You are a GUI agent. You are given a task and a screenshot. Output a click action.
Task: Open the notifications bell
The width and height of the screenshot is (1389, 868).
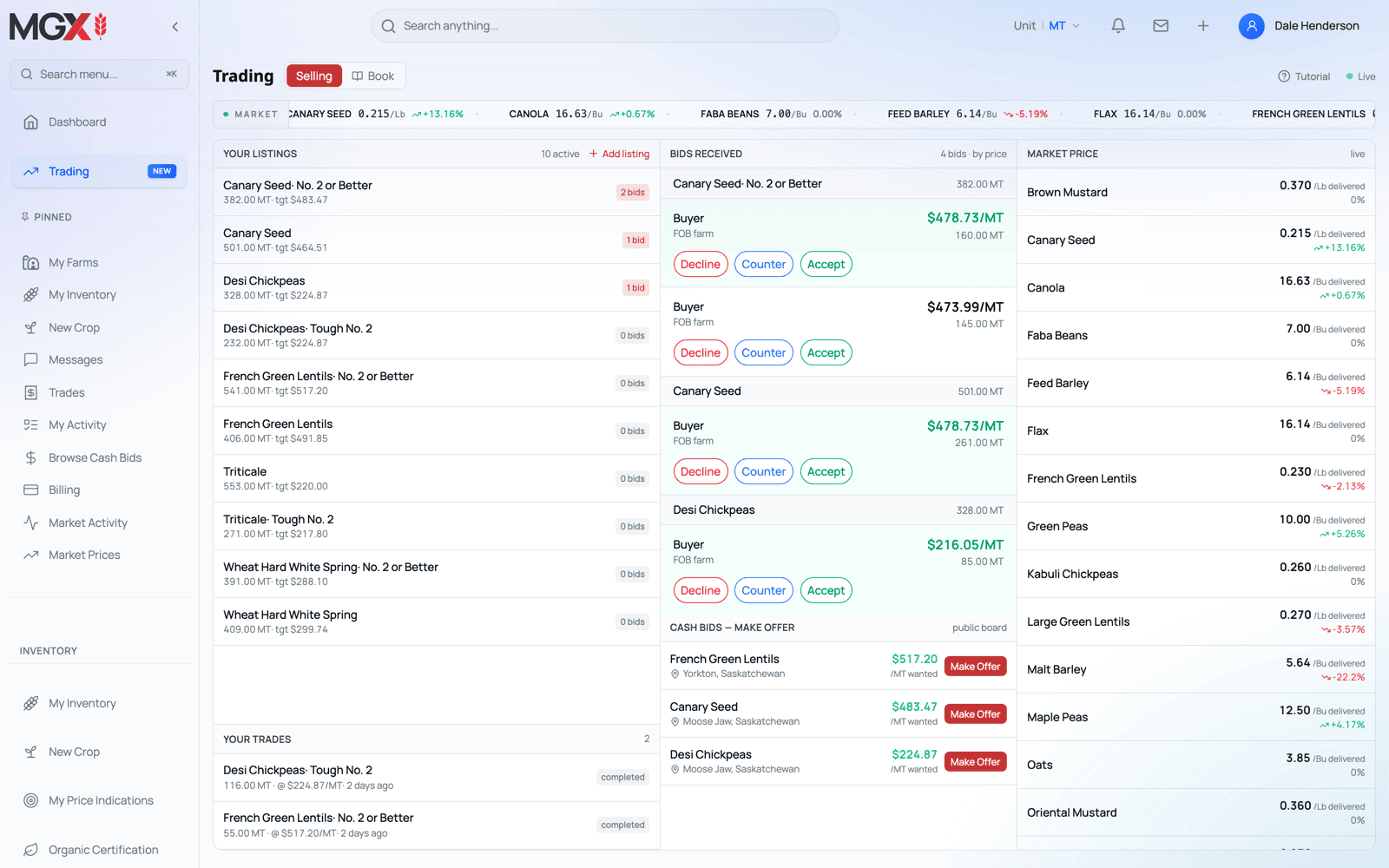1118,26
